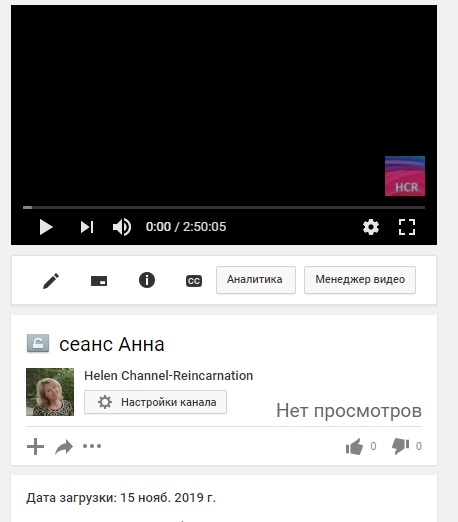Image resolution: width=458 pixels, height=522 pixels.
Task: Share the video with arrow icon
Action: coord(64,447)
